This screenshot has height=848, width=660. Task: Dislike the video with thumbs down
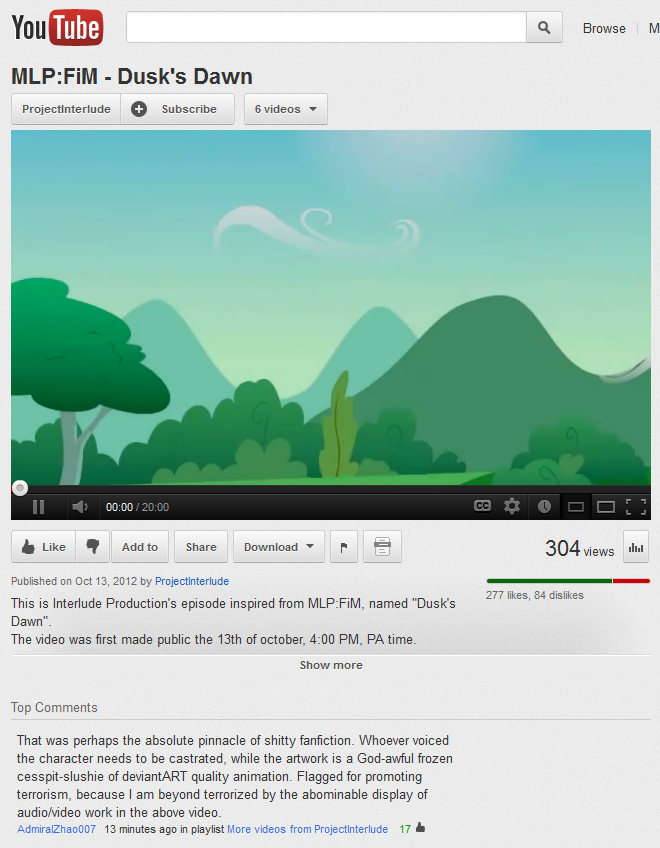tap(93, 547)
